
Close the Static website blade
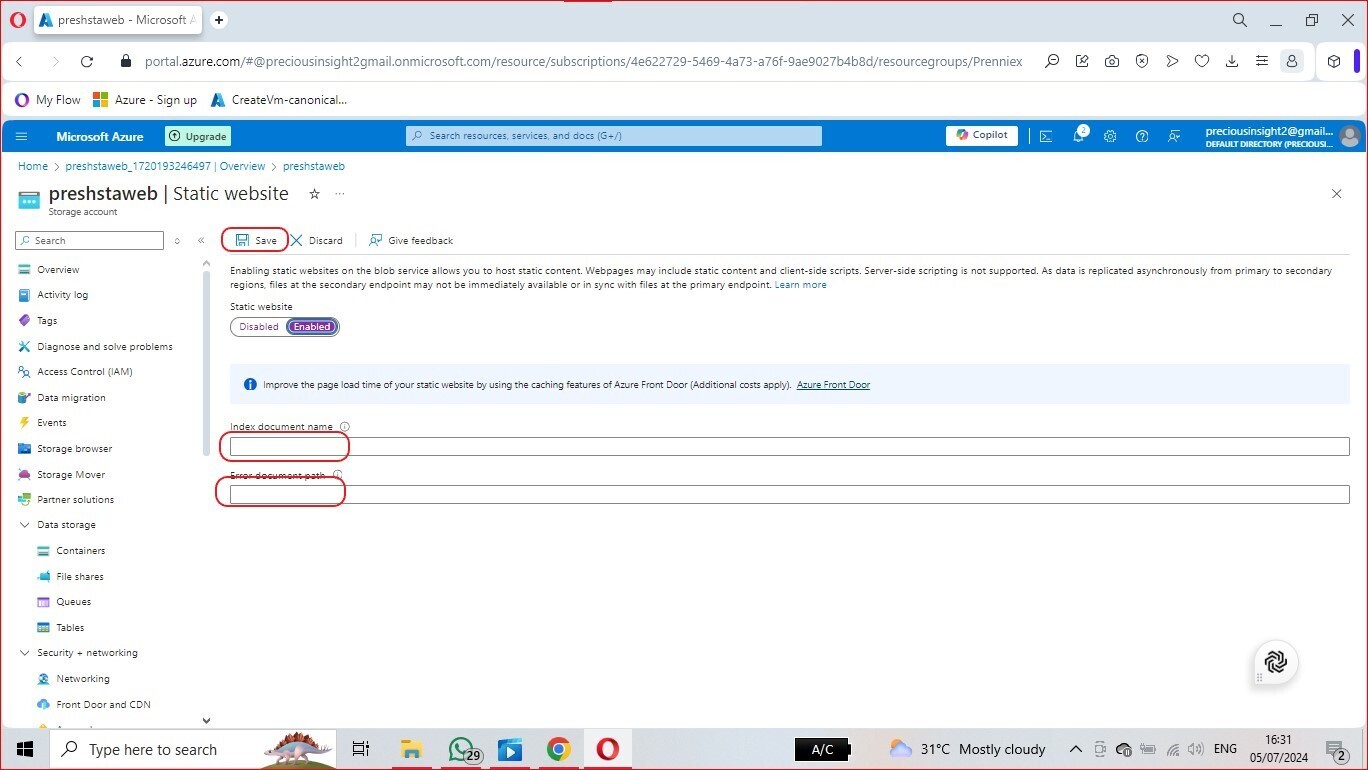(1336, 194)
